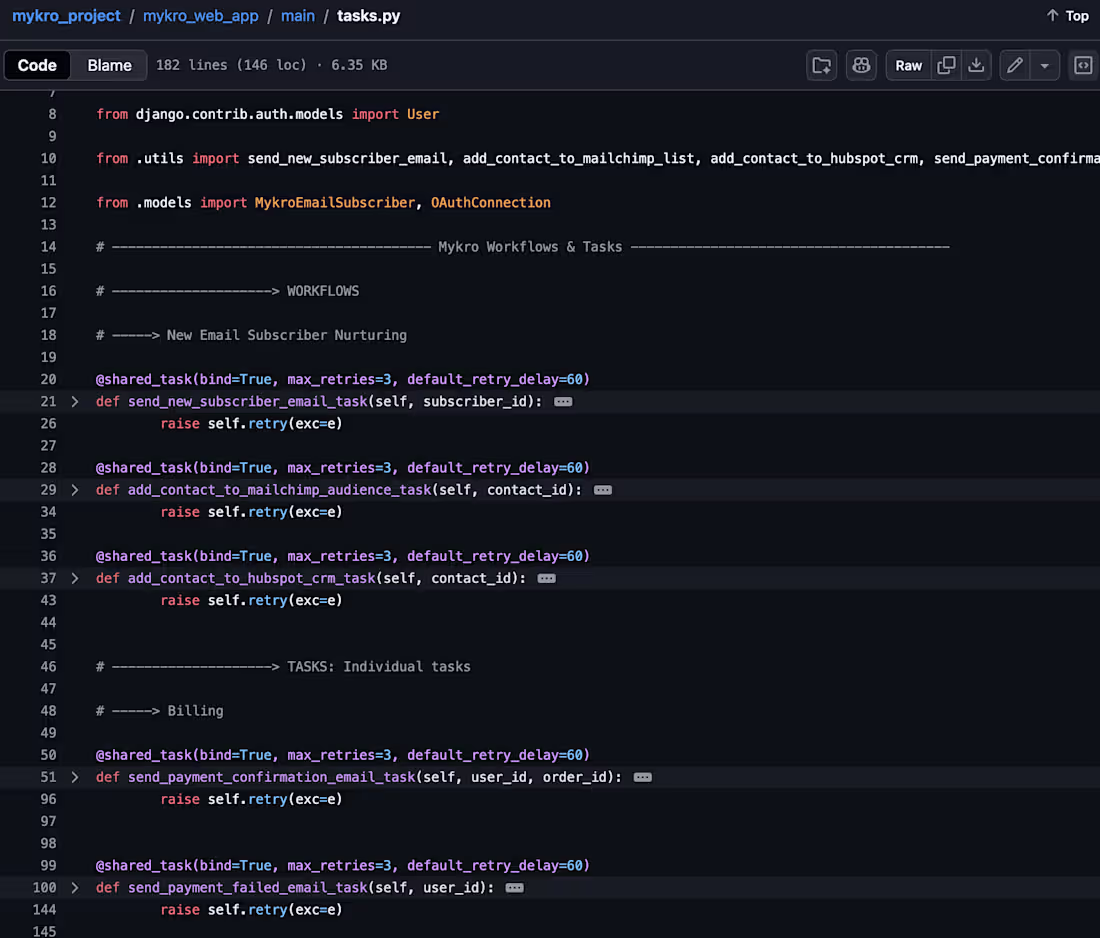Navigate to the main branch link
Image resolution: width=1100 pixels, height=938 pixels.
[298, 15]
